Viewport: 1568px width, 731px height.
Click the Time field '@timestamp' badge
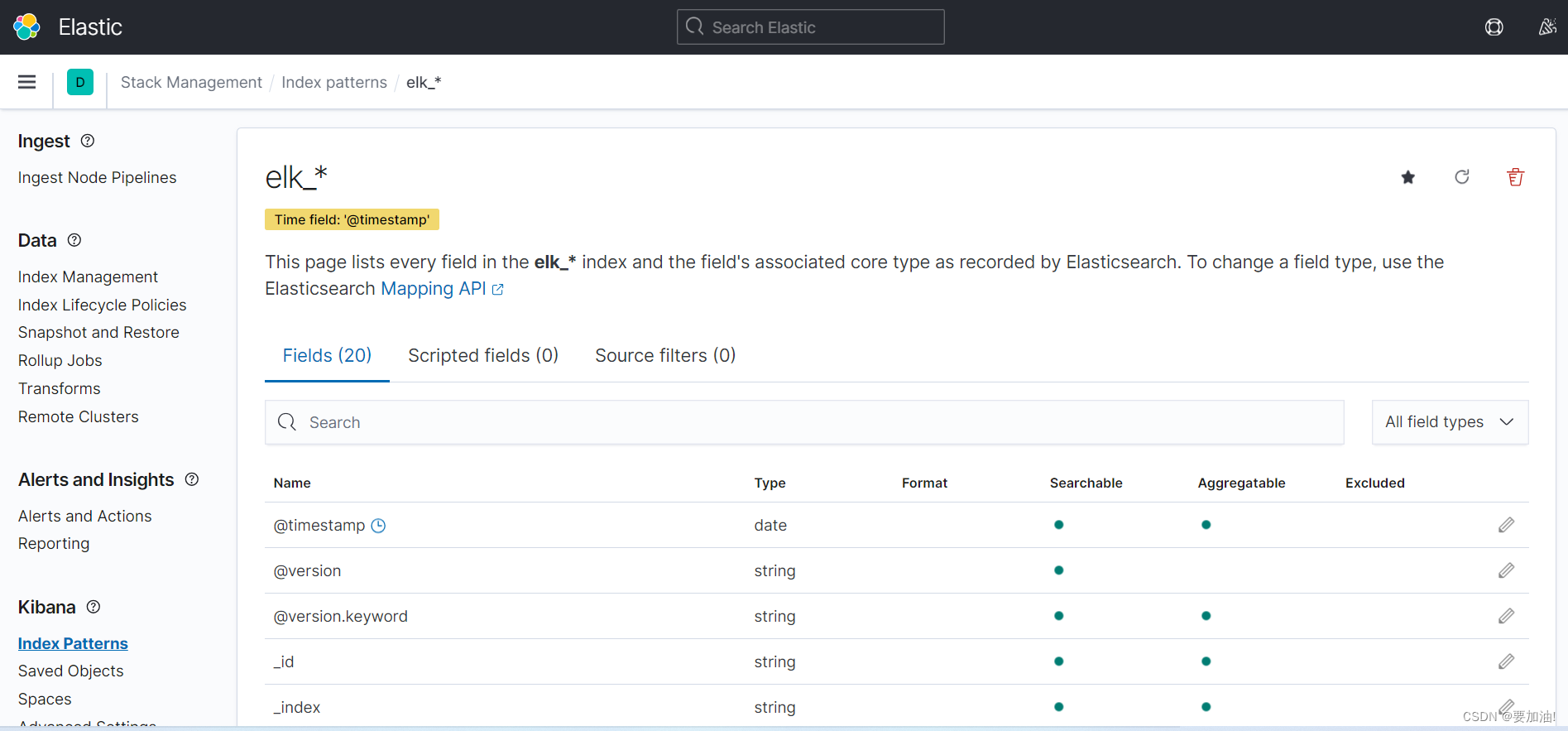tap(352, 219)
